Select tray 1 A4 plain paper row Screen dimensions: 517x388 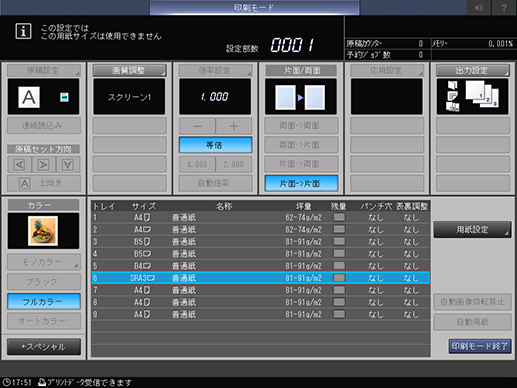(x=260, y=217)
